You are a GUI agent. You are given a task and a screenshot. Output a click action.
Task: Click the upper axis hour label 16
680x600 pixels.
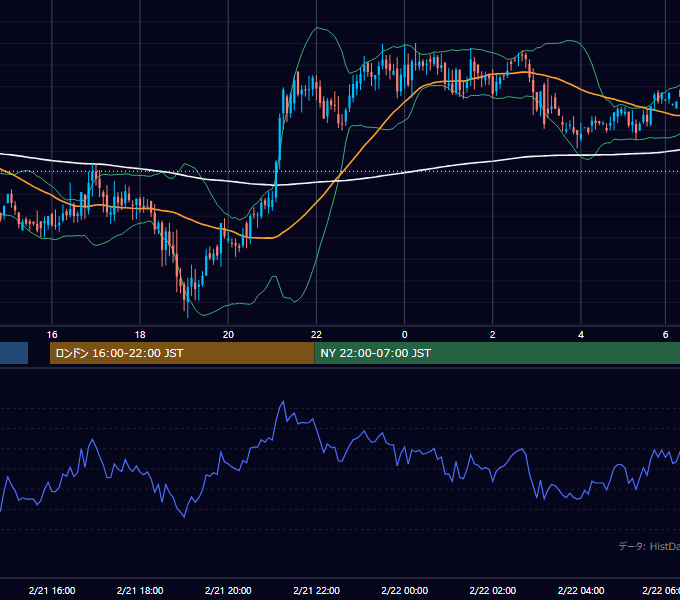pos(52,335)
